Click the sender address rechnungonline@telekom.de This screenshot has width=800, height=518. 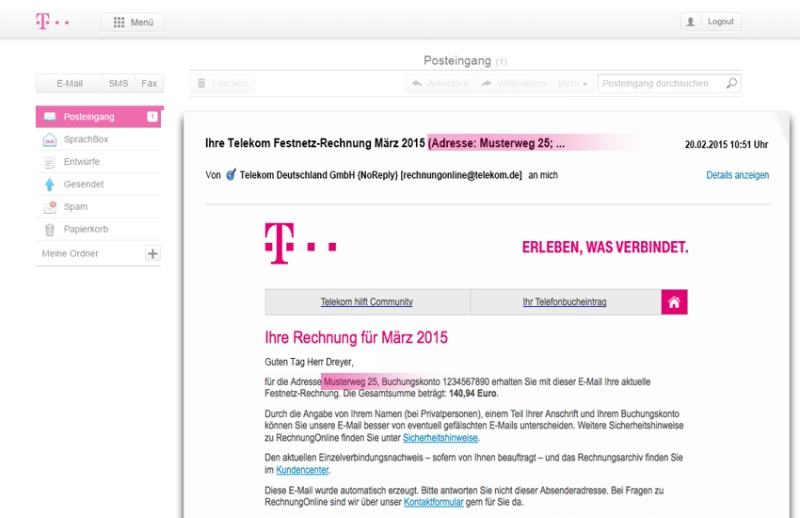(461, 175)
